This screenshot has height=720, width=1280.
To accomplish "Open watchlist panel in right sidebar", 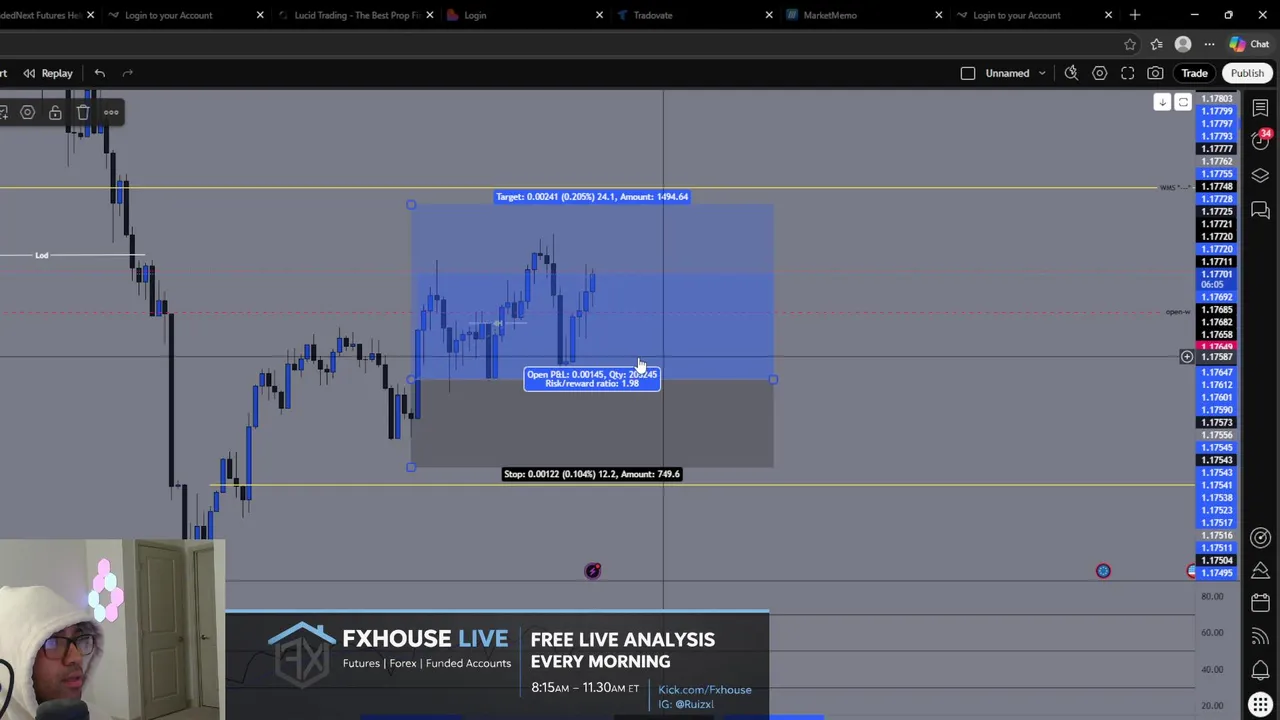I will [1260, 108].
